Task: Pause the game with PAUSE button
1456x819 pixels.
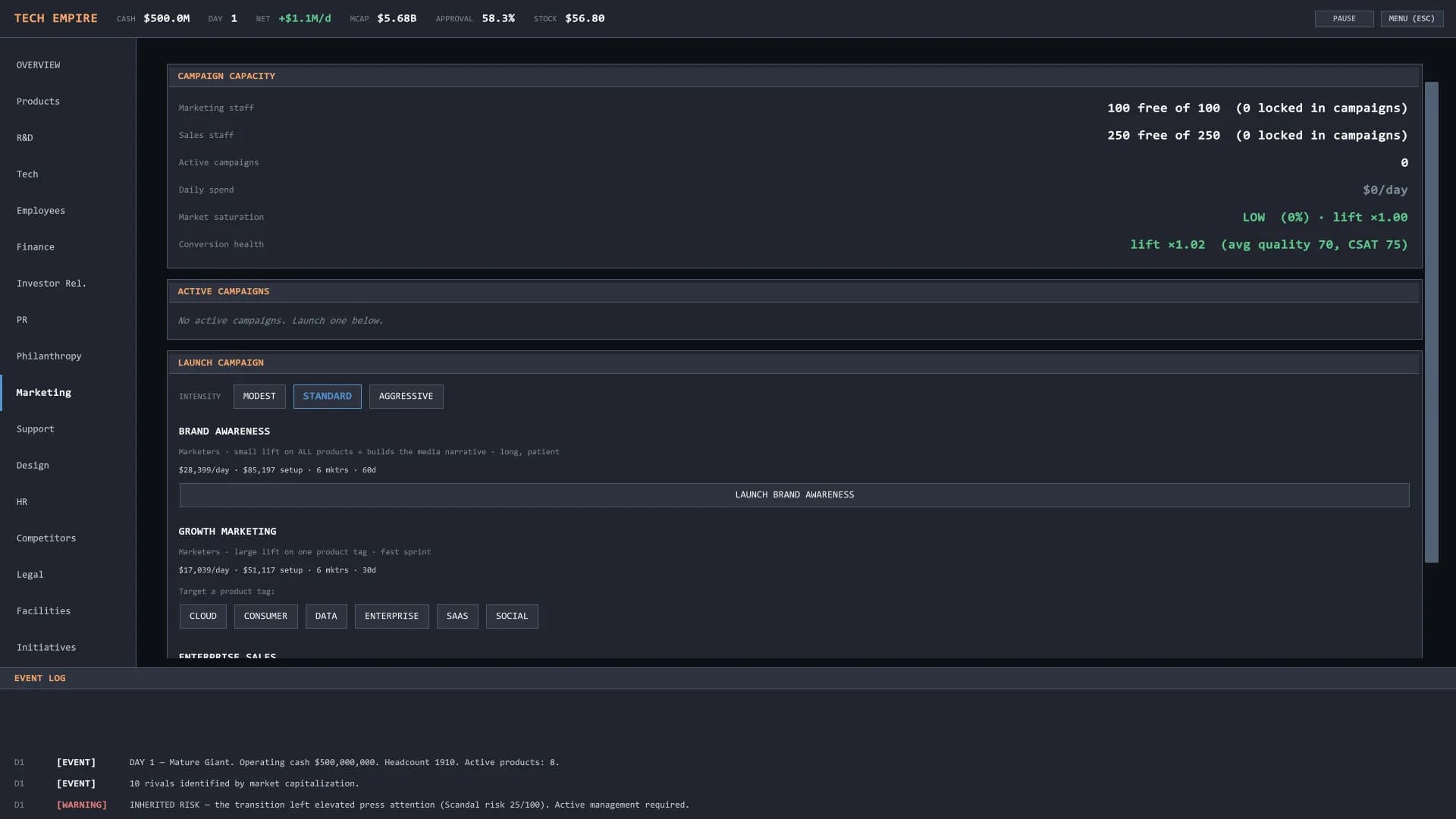Action: [x=1344, y=19]
